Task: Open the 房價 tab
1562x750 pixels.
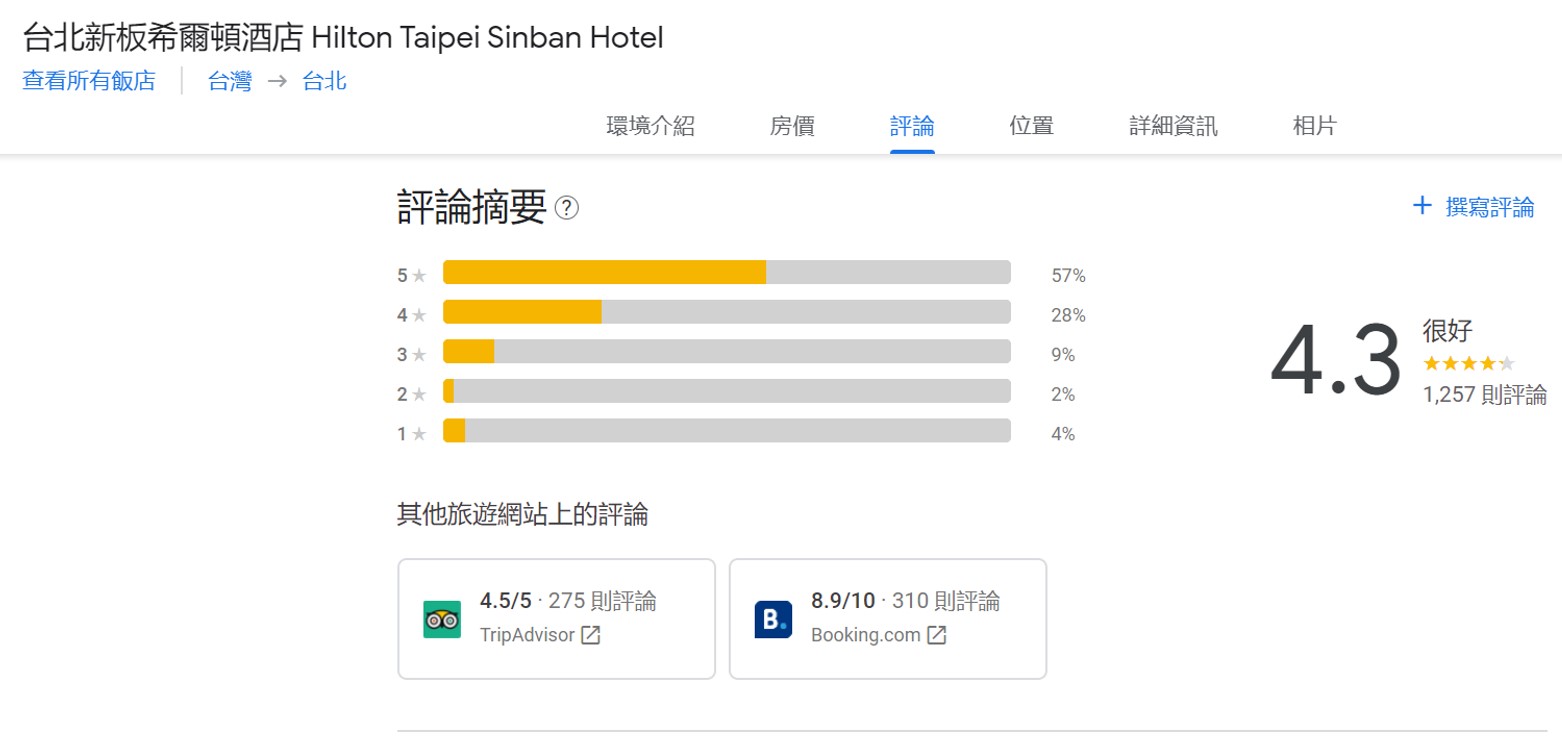Action: 792,126
